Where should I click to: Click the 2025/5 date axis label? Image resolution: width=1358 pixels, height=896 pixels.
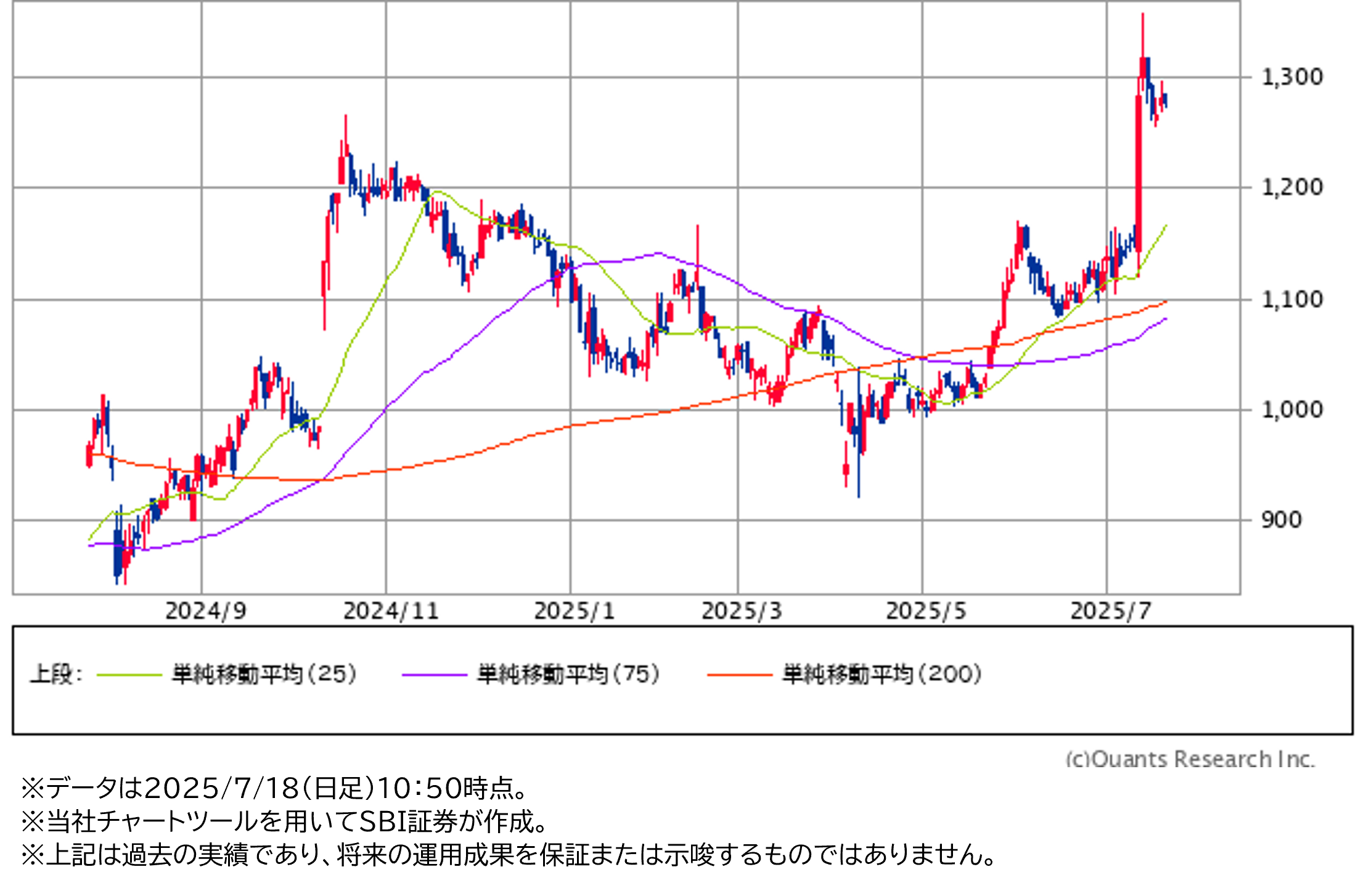point(926,611)
